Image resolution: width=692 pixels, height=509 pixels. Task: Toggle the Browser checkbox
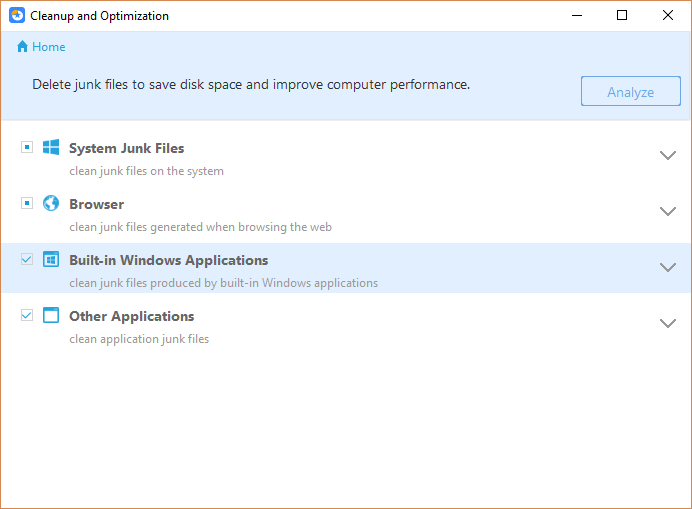[27, 203]
